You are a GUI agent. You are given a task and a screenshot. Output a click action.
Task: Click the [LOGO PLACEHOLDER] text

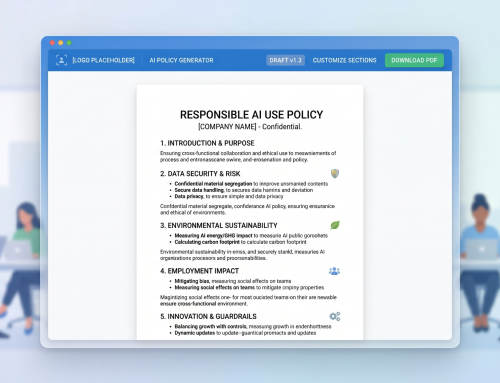[x=104, y=60]
